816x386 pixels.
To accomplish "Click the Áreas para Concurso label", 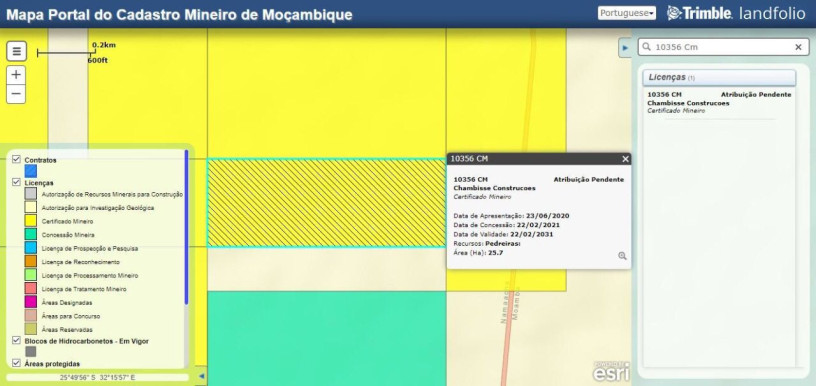I will tap(71, 316).
